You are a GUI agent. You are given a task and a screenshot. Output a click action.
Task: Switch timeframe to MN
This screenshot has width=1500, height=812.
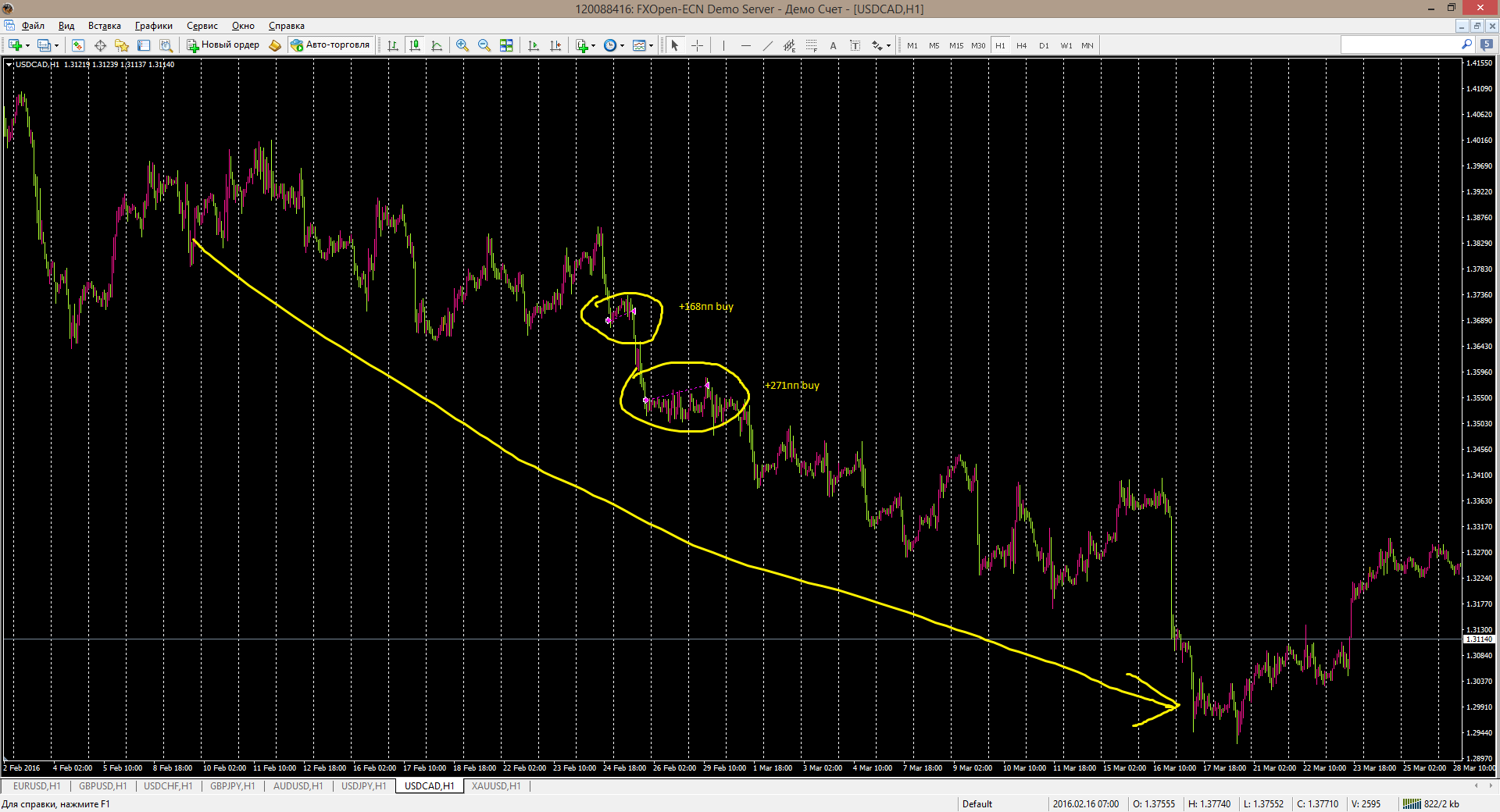click(1087, 45)
